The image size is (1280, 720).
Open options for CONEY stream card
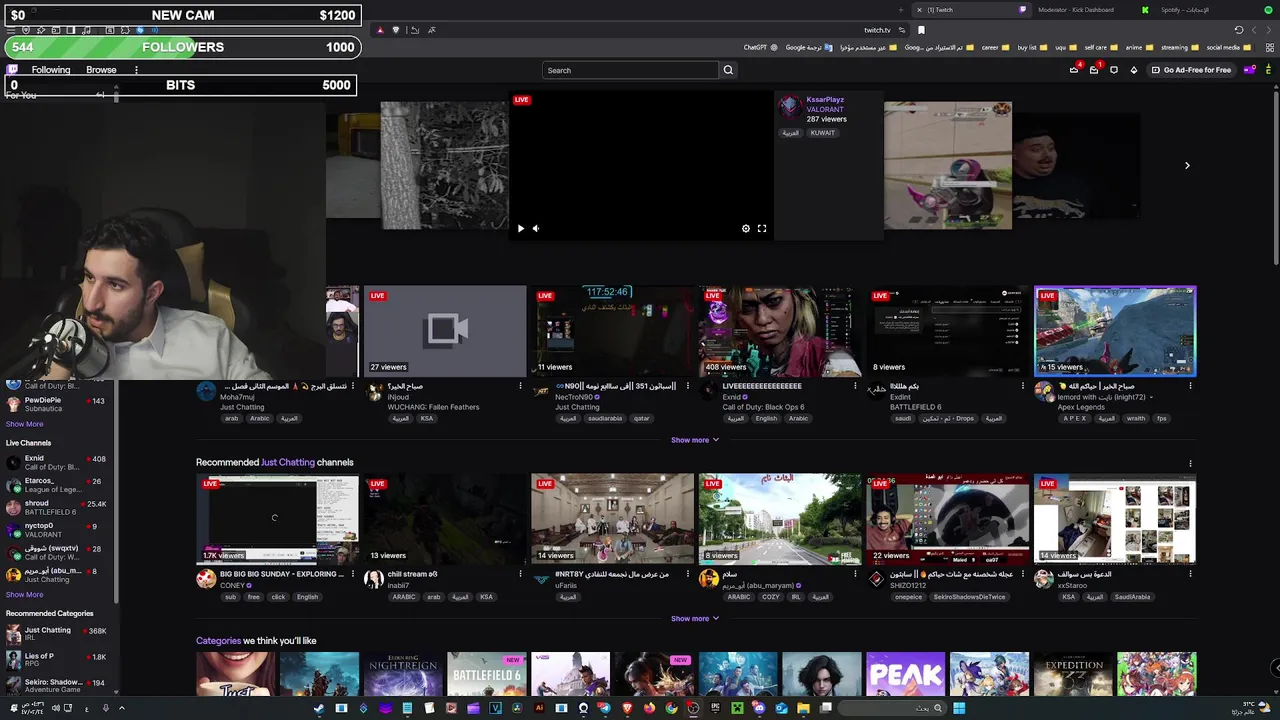click(x=353, y=574)
